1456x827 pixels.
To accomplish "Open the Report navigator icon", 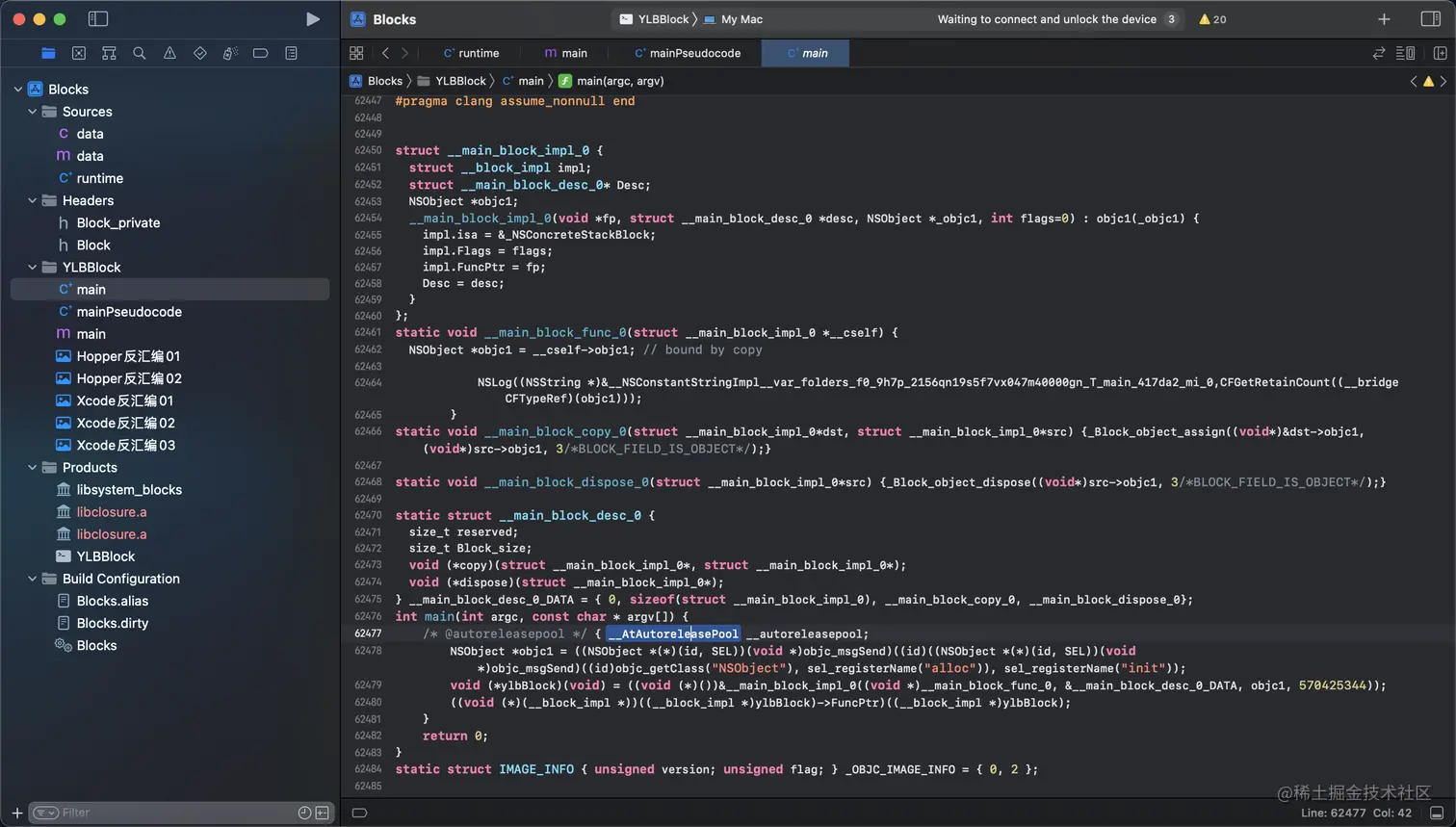I will pyautogui.click(x=291, y=53).
